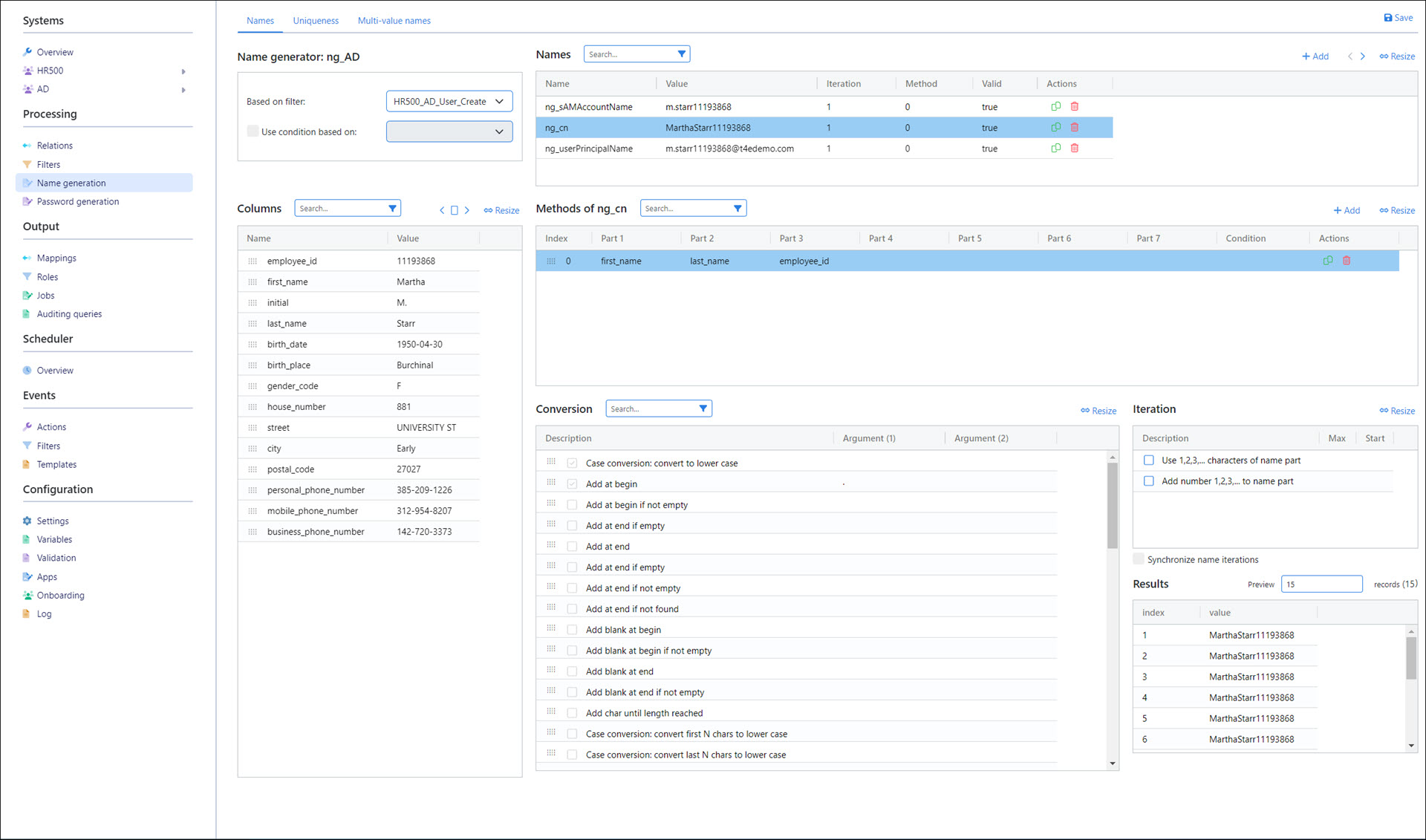The height and width of the screenshot is (840, 1426).
Task: Go to next Names panel arrow
Action: click(x=1362, y=56)
